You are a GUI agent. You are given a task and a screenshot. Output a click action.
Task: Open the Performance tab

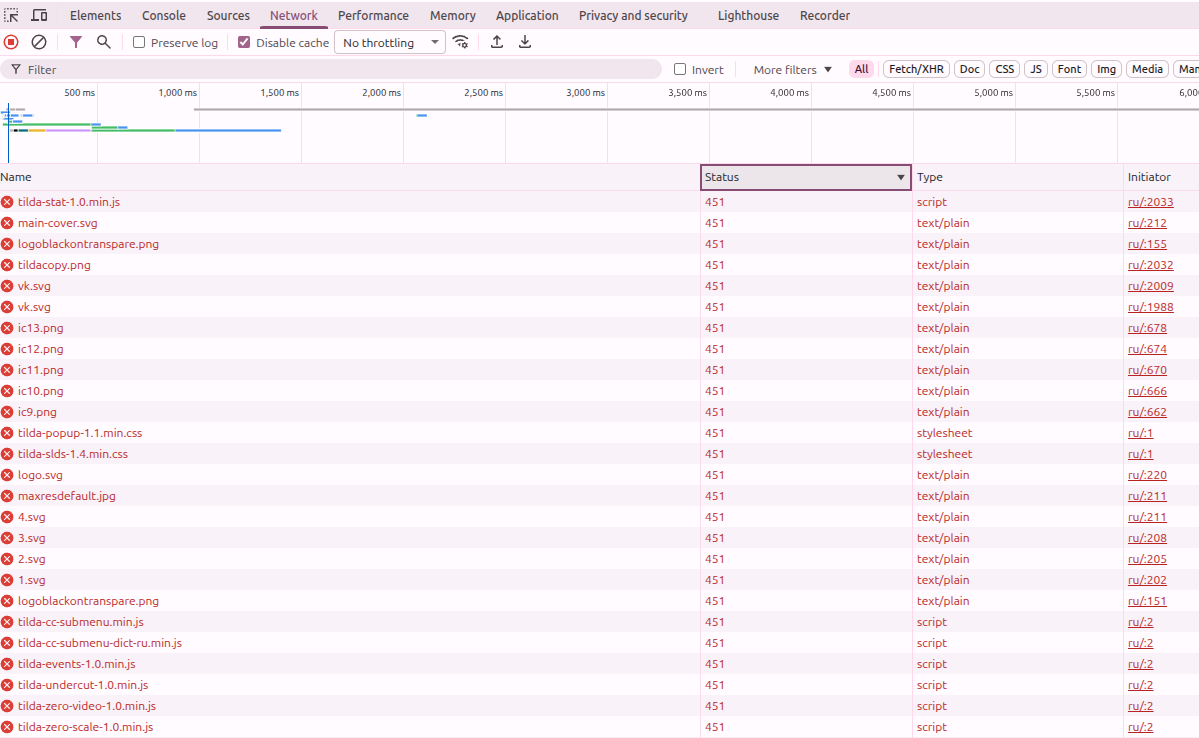[x=373, y=15]
